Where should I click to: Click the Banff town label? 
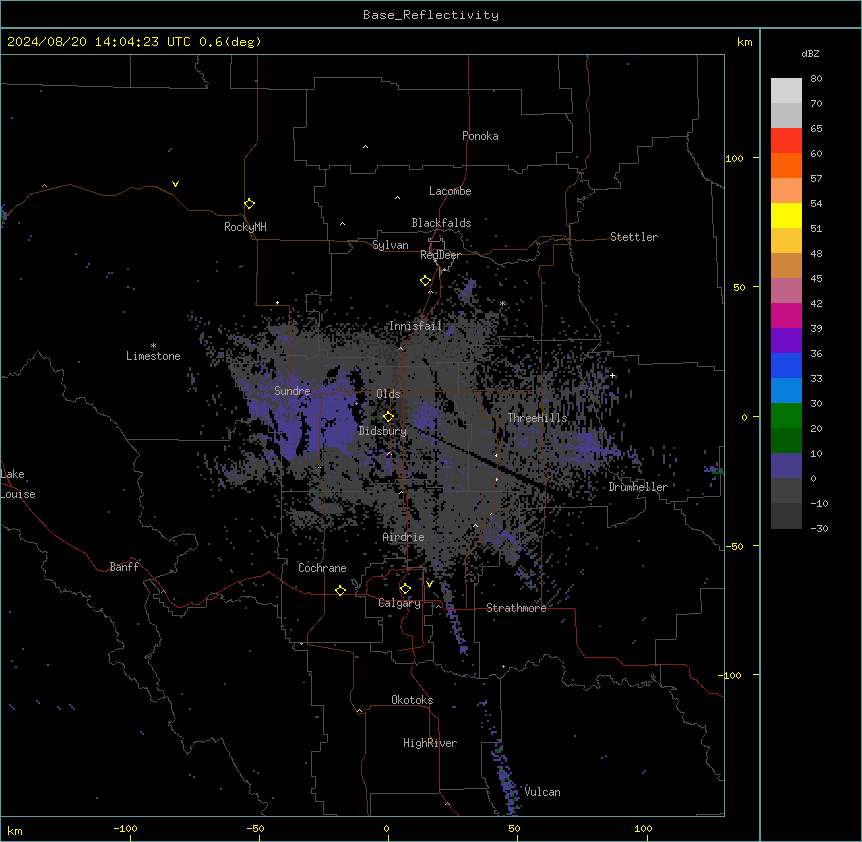coord(124,567)
